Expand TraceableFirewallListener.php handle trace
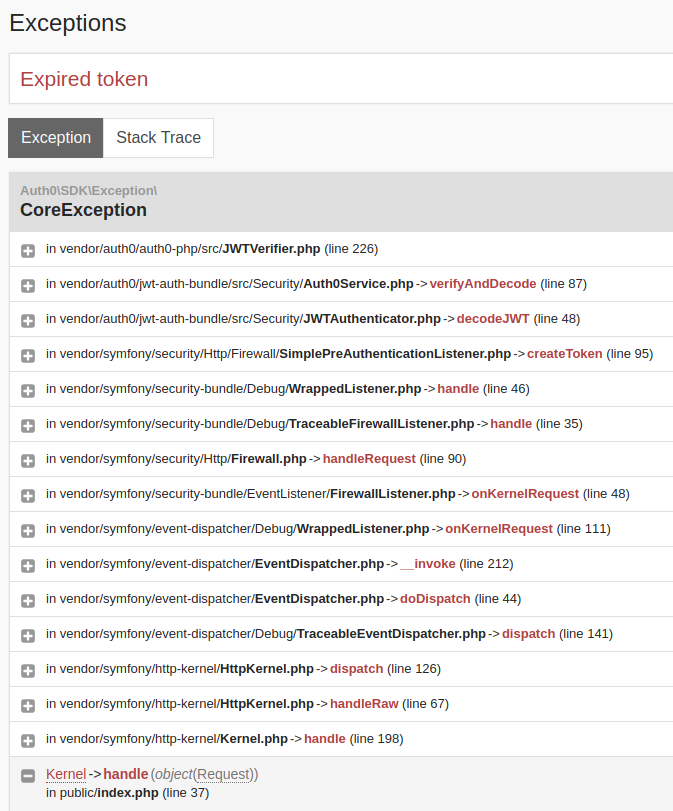The image size is (673, 811). [x=28, y=426]
